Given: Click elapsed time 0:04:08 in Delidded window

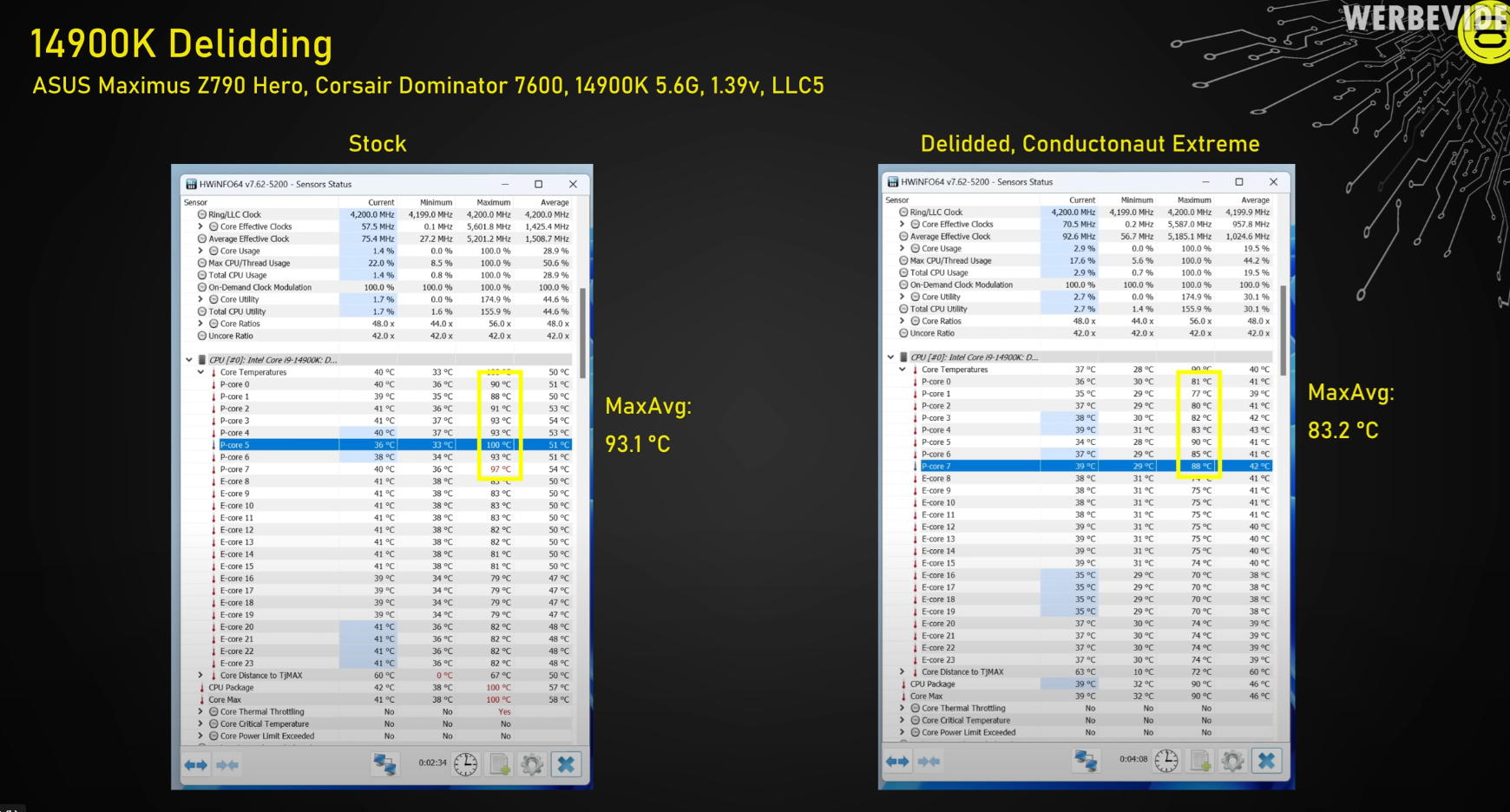Looking at the screenshot, I should (x=1133, y=759).
